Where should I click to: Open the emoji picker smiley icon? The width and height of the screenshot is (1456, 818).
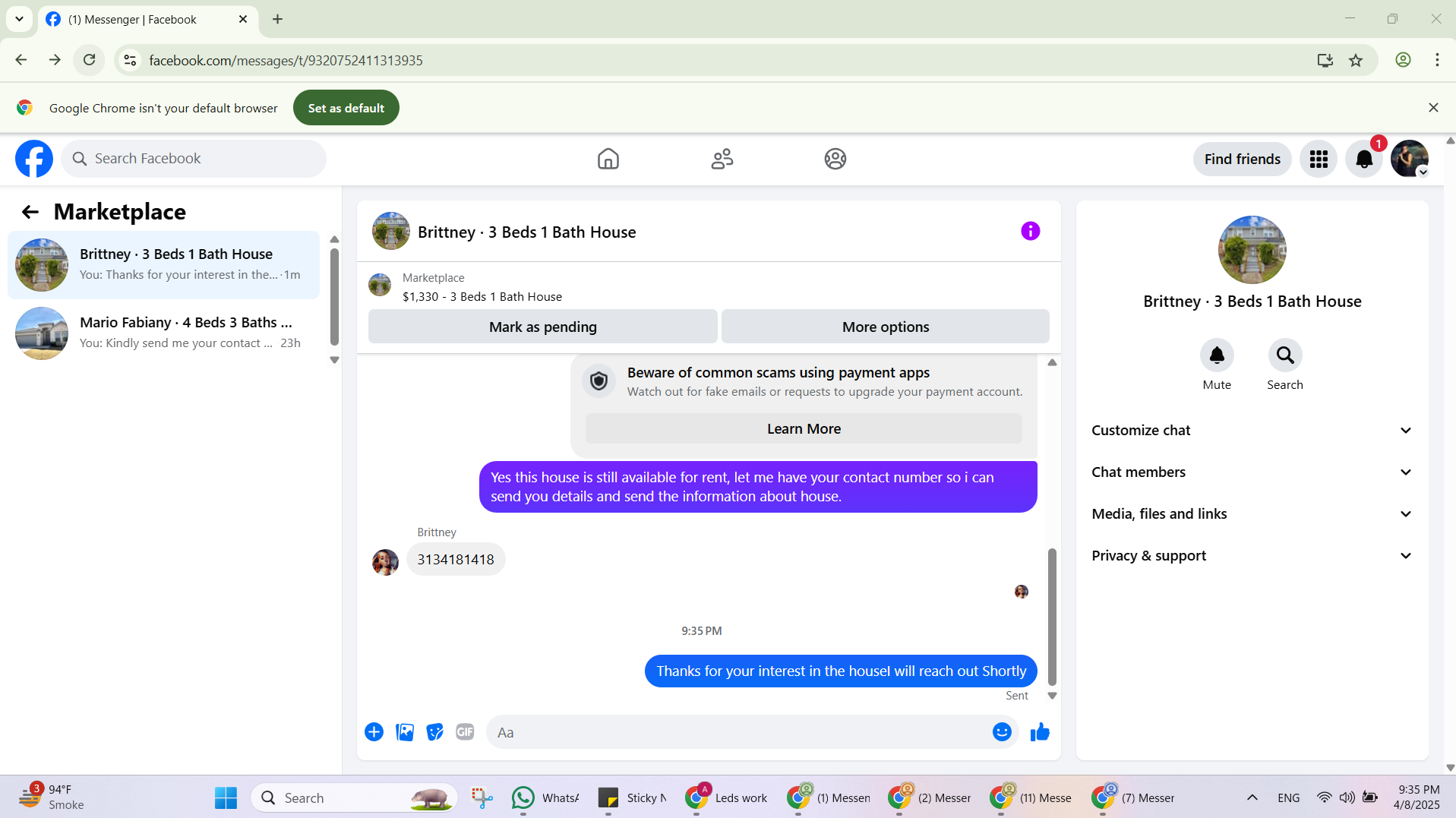pos(1002,732)
